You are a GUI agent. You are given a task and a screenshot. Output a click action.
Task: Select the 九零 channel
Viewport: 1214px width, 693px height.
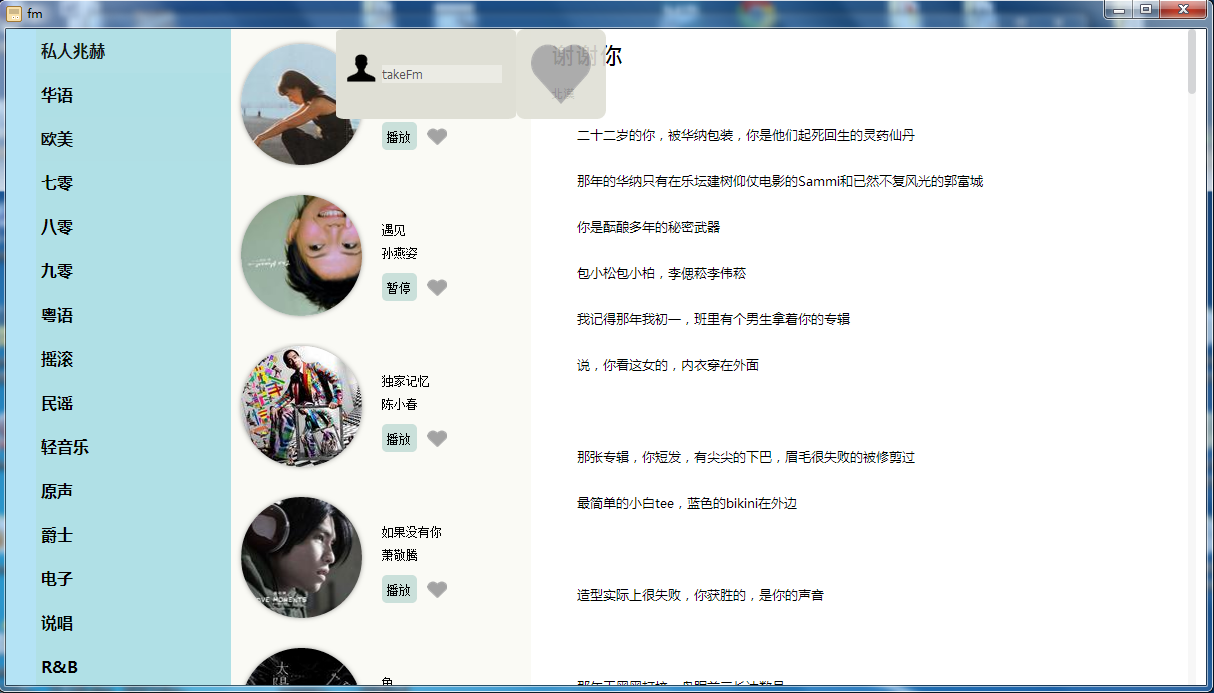[x=57, y=271]
